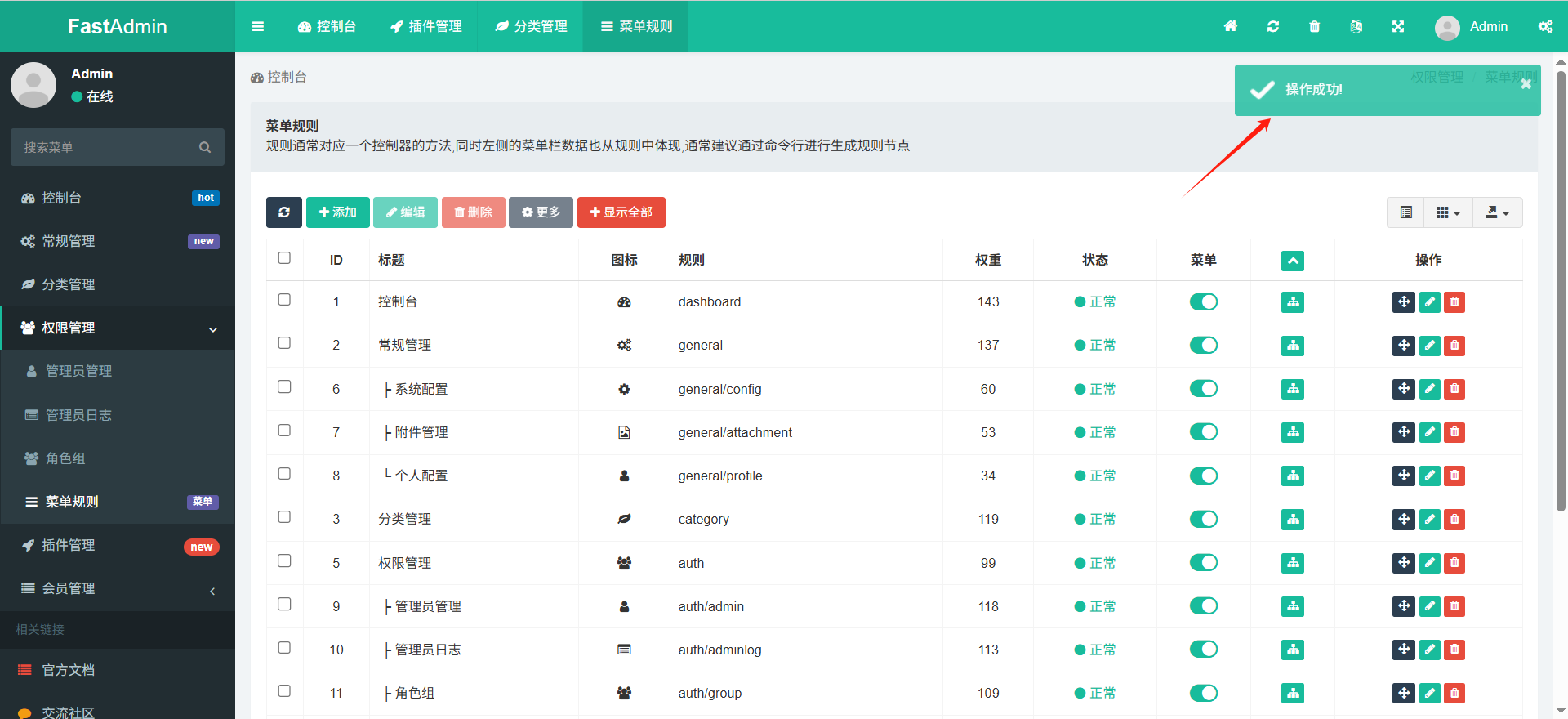Image resolution: width=1568 pixels, height=719 pixels.
Task: Toggle fullscreen icon in top bar
Action: pyautogui.click(x=1398, y=26)
